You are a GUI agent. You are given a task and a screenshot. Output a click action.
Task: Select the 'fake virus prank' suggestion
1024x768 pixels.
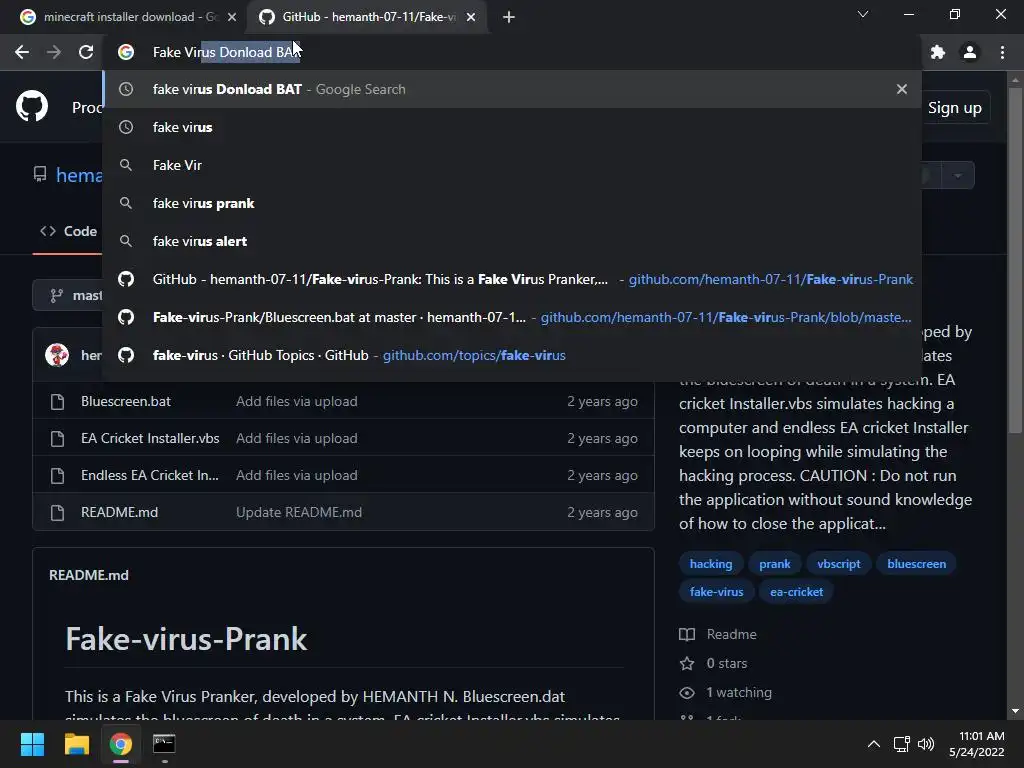pyautogui.click(x=512, y=203)
